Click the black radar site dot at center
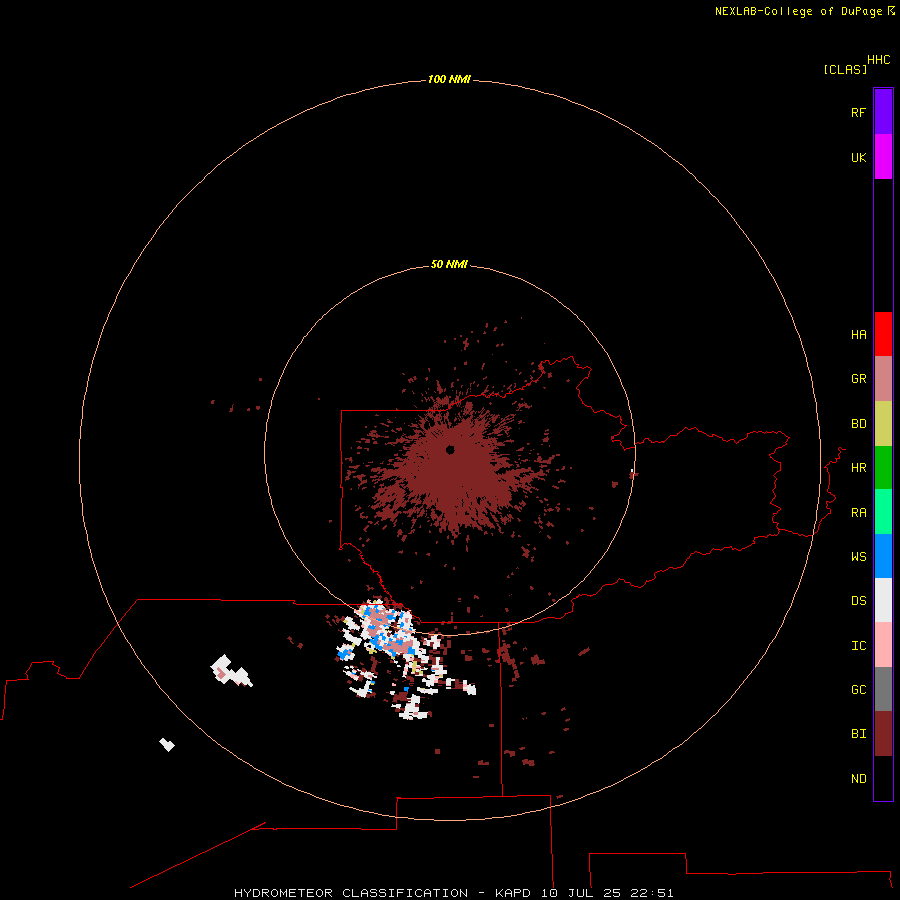Image resolution: width=900 pixels, height=900 pixels. tap(450, 449)
